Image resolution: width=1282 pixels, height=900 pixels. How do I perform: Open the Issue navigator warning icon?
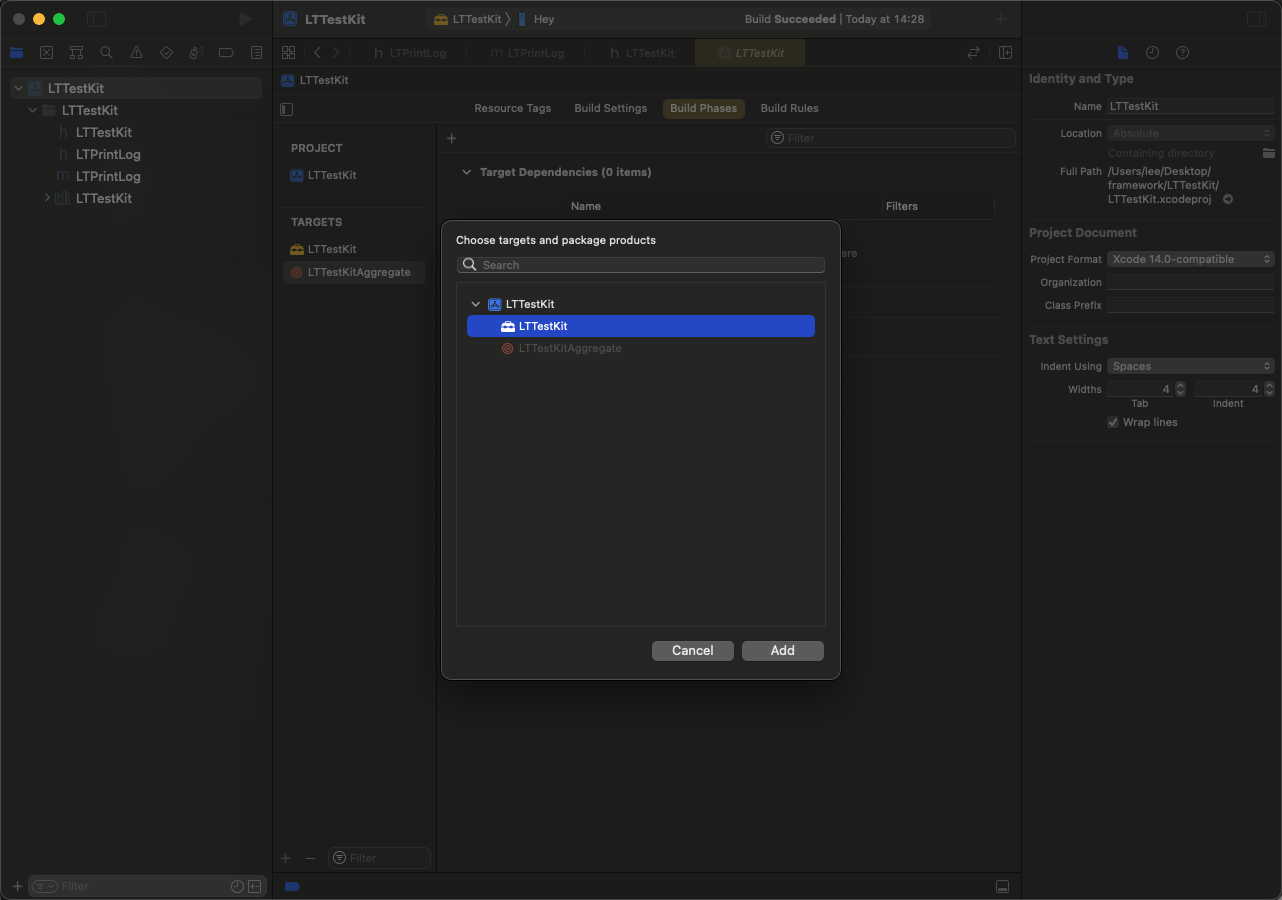point(136,53)
